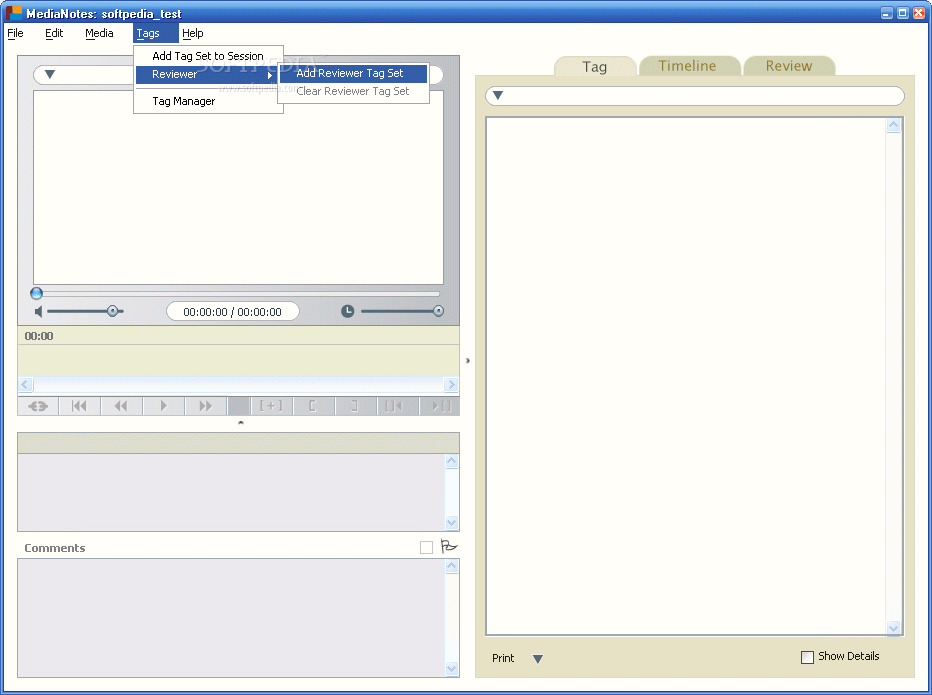Click the add segment [+] button
This screenshot has width=932, height=695.
pos(271,406)
